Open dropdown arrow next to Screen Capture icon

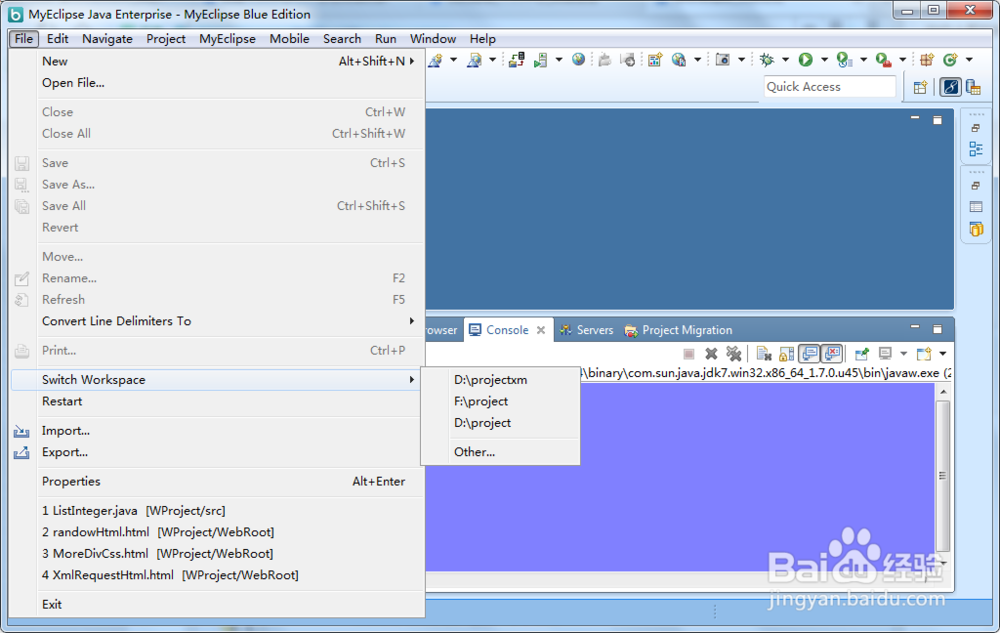[741, 60]
